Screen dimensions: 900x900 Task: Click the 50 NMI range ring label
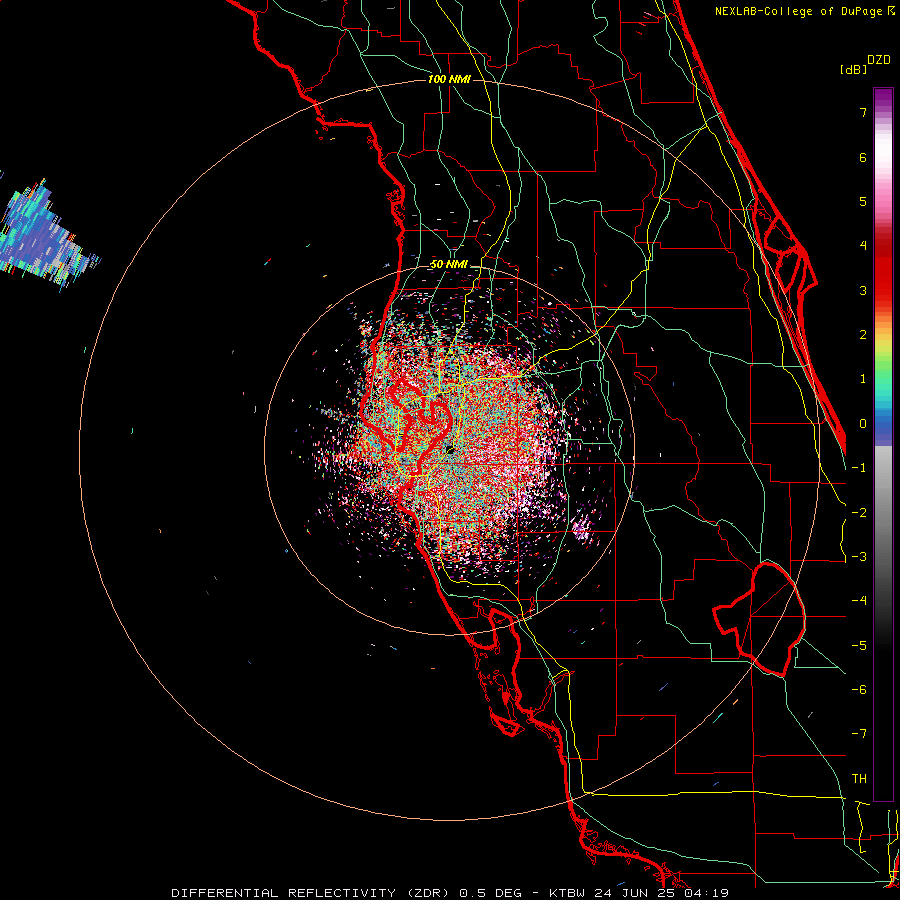(449, 265)
